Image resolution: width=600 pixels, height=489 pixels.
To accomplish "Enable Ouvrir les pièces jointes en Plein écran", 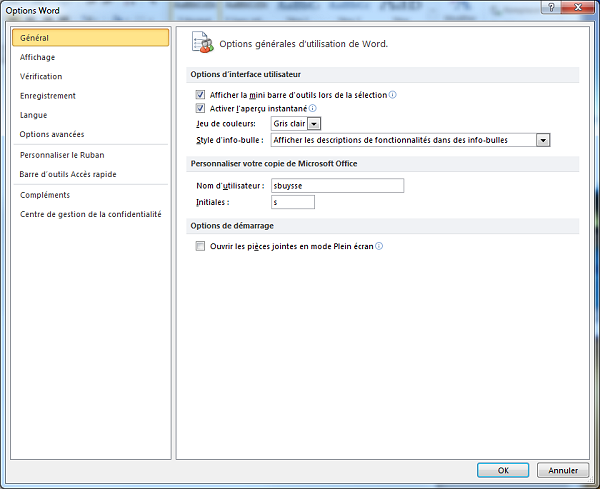I will coord(201,246).
